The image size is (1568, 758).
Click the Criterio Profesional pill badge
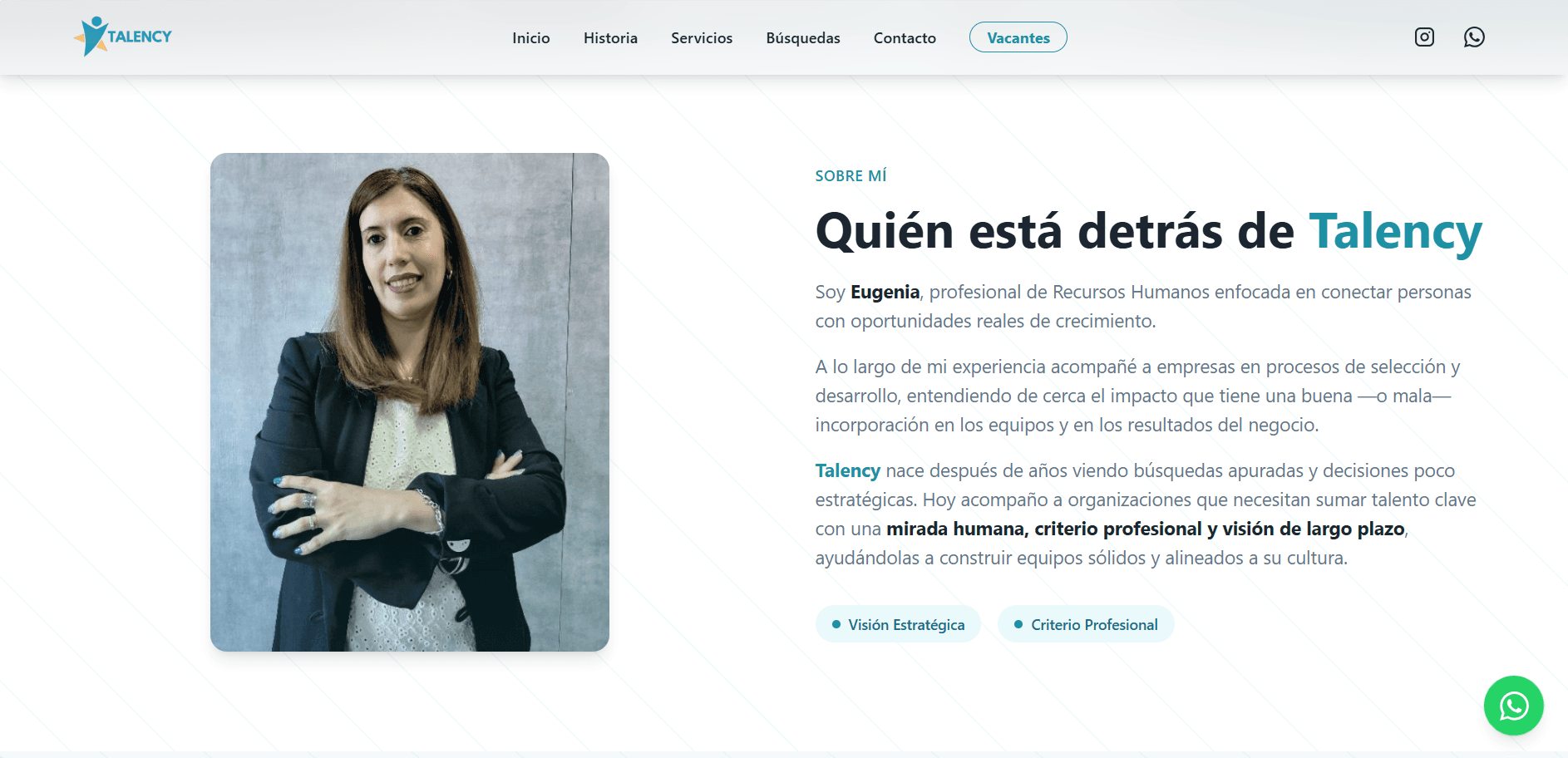coord(1086,624)
